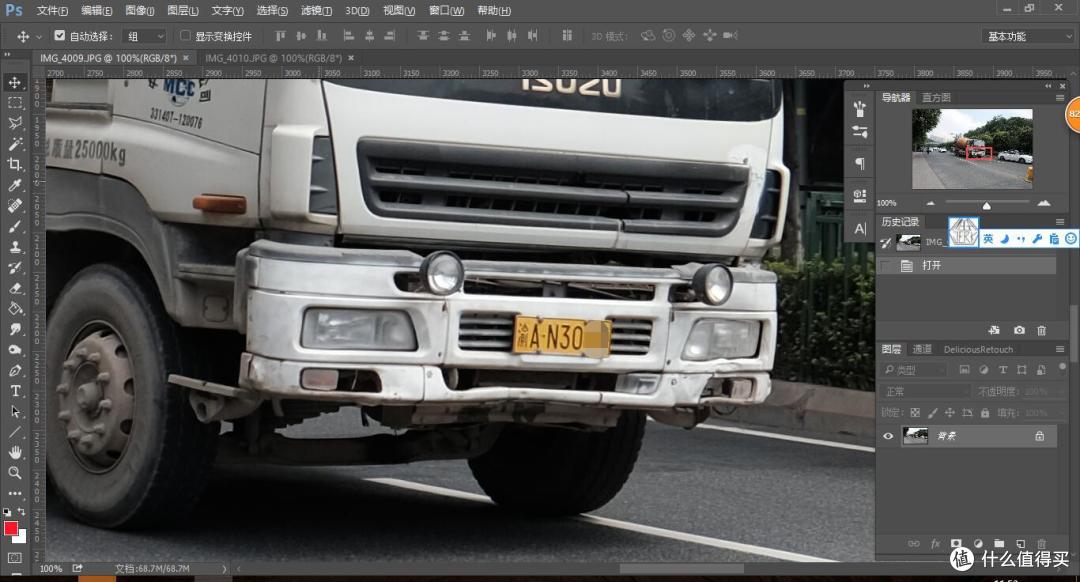Click the trash icon in History panel
Screen dimensions: 1080x582
1042,330
